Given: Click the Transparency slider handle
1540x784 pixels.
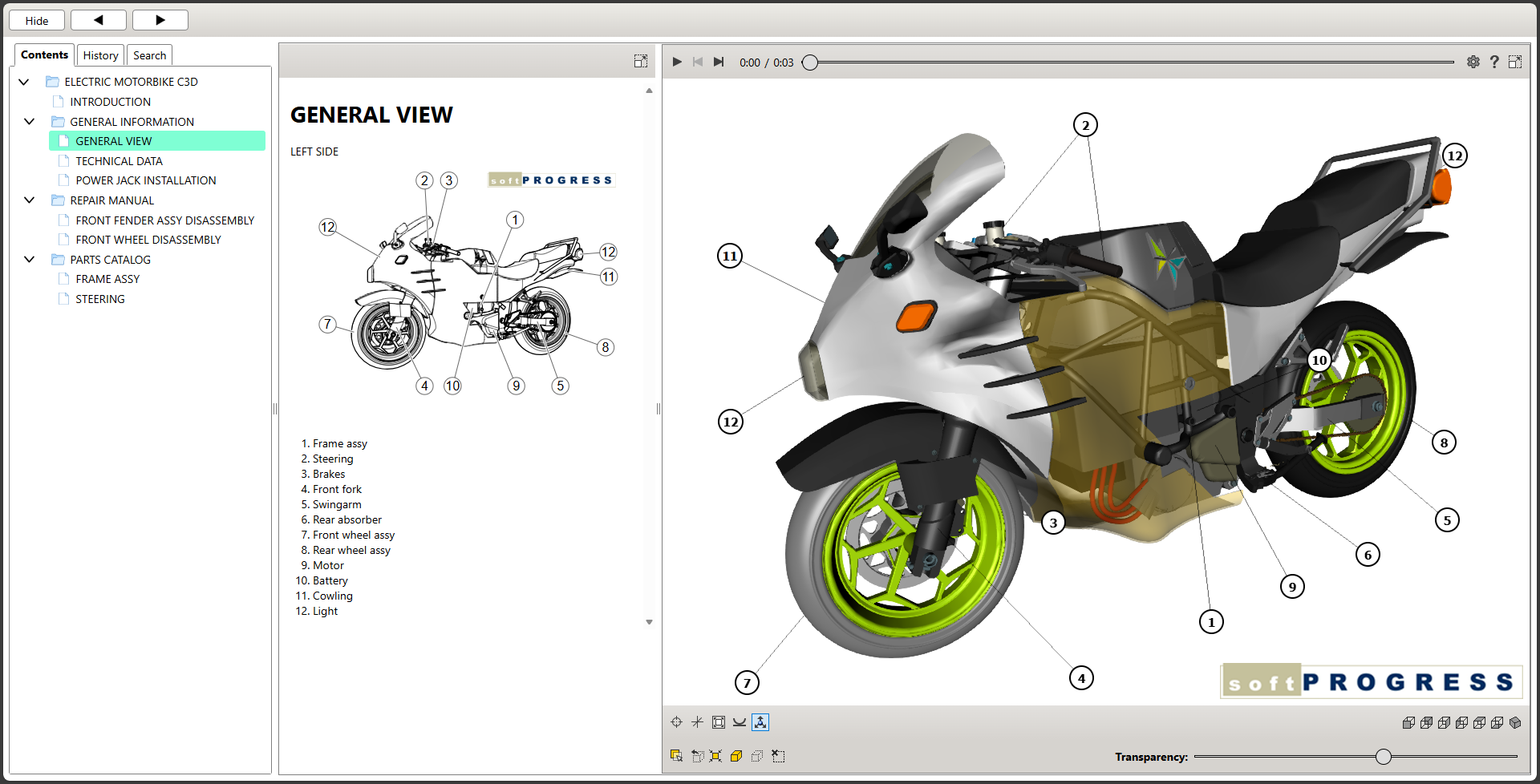Looking at the screenshot, I should 1384,756.
